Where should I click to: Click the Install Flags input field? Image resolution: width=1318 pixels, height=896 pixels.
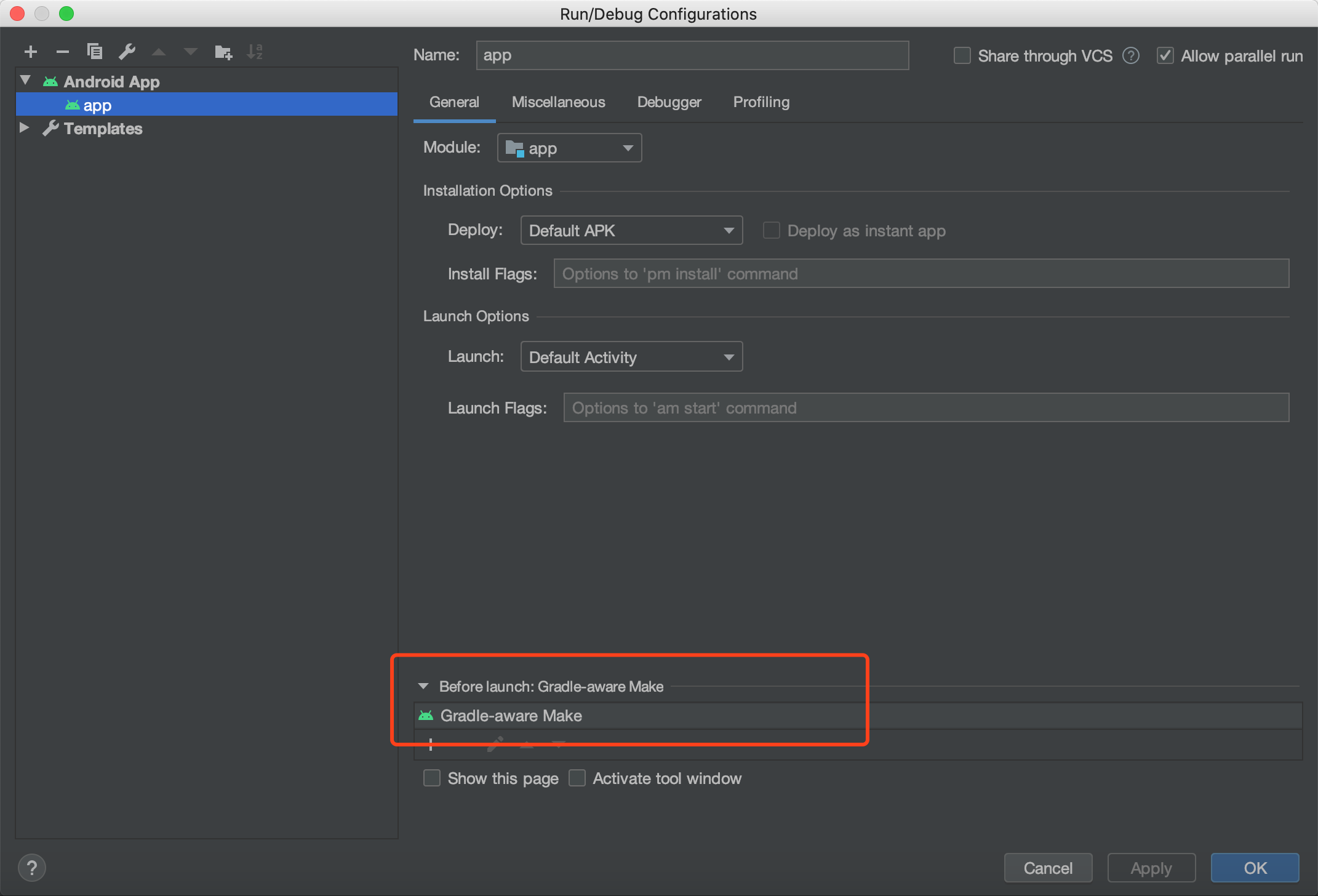coord(921,274)
